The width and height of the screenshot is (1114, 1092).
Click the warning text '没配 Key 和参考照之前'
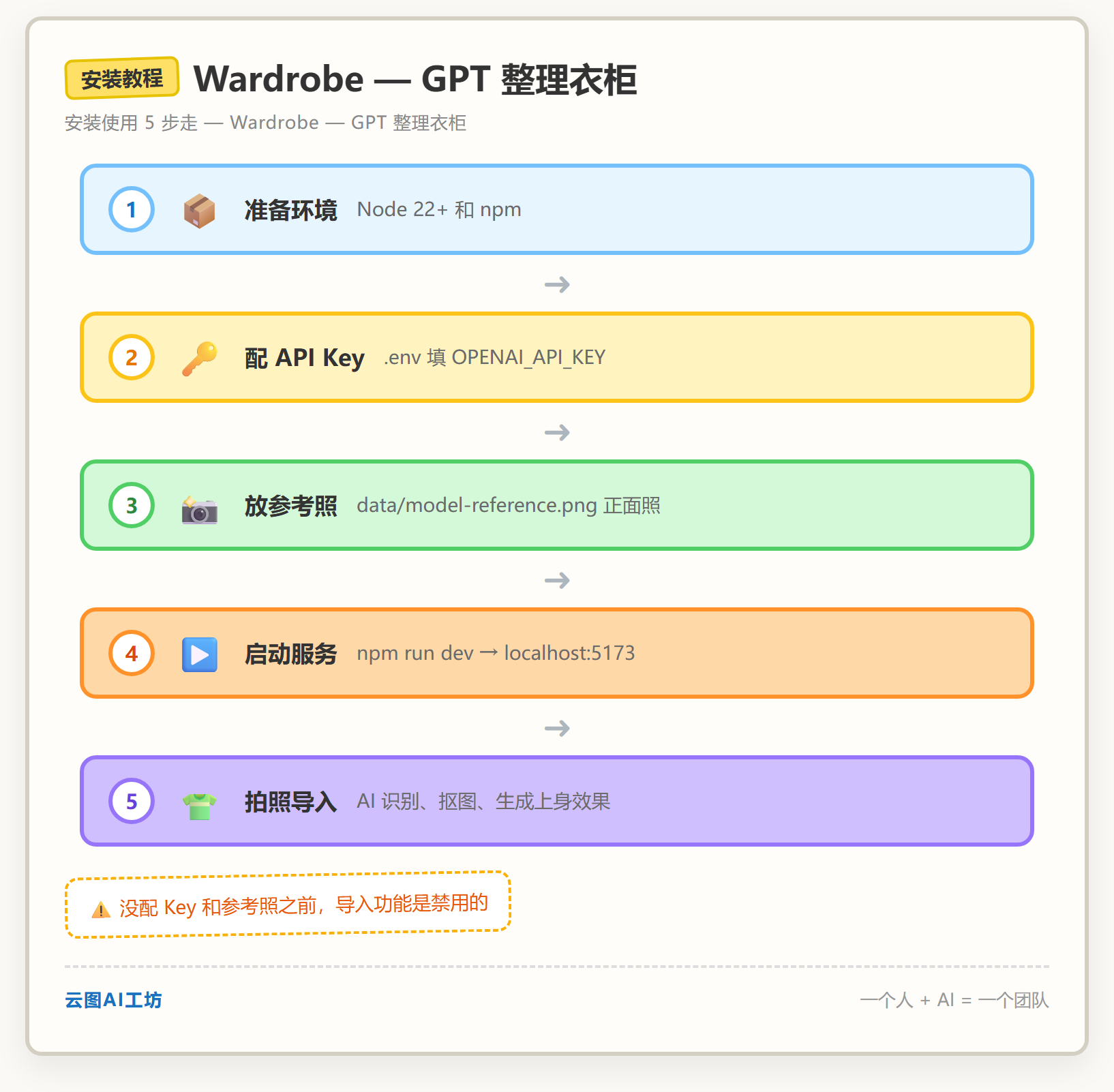tap(218, 907)
